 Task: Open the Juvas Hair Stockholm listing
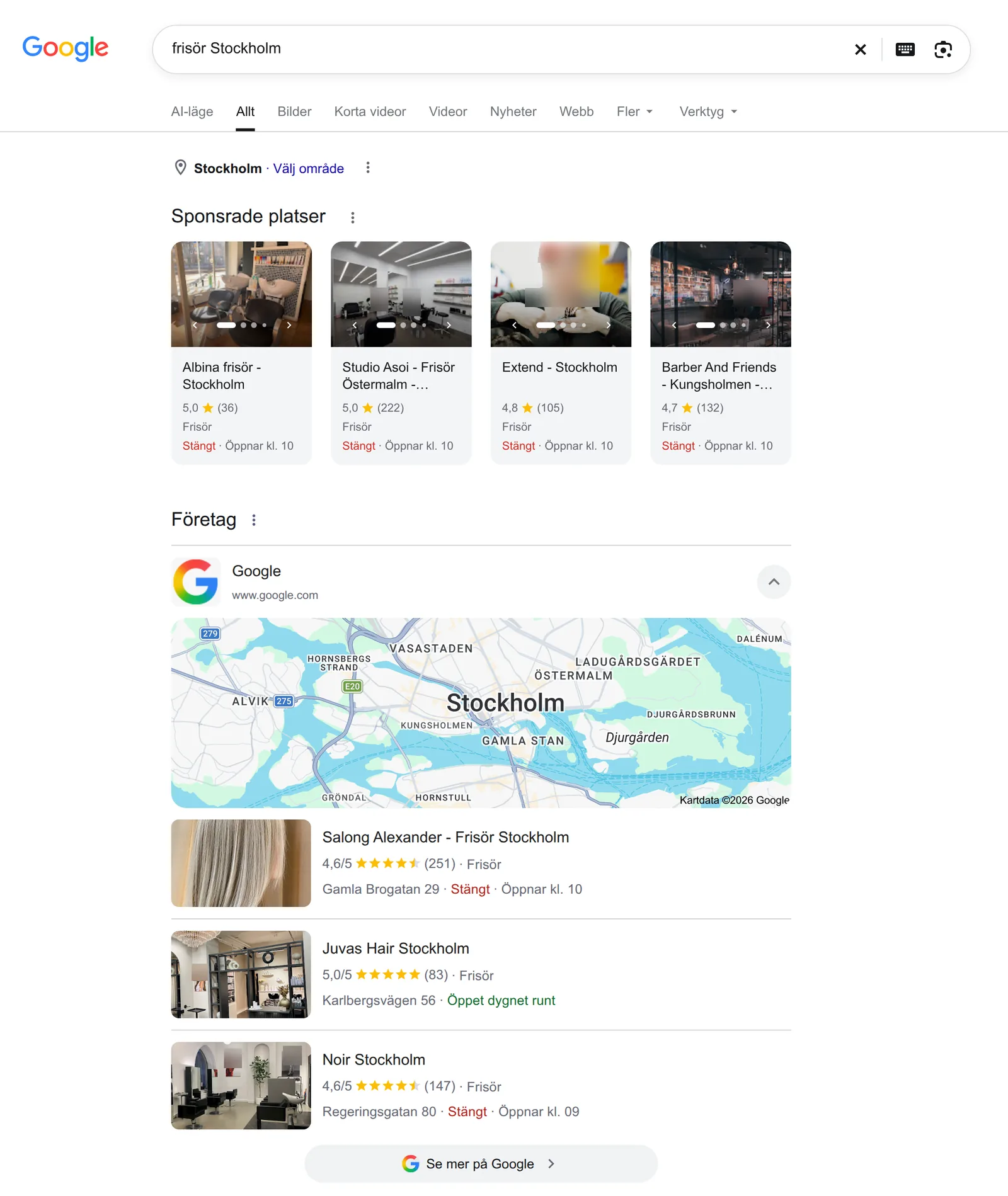(396, 948)
